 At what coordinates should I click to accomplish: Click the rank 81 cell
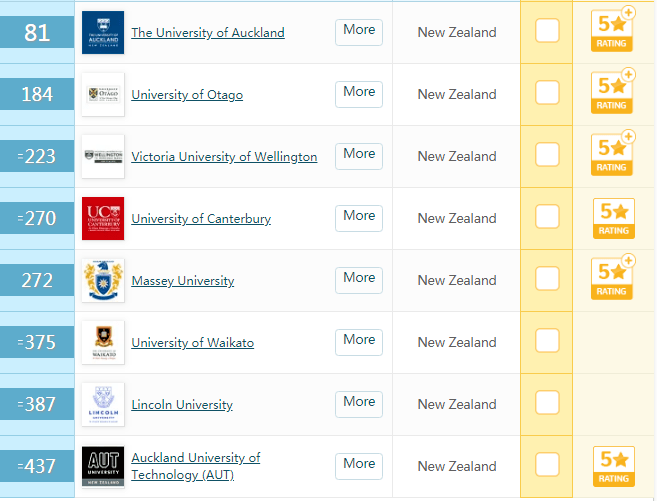pyautogui.click(x=37, y=33)
